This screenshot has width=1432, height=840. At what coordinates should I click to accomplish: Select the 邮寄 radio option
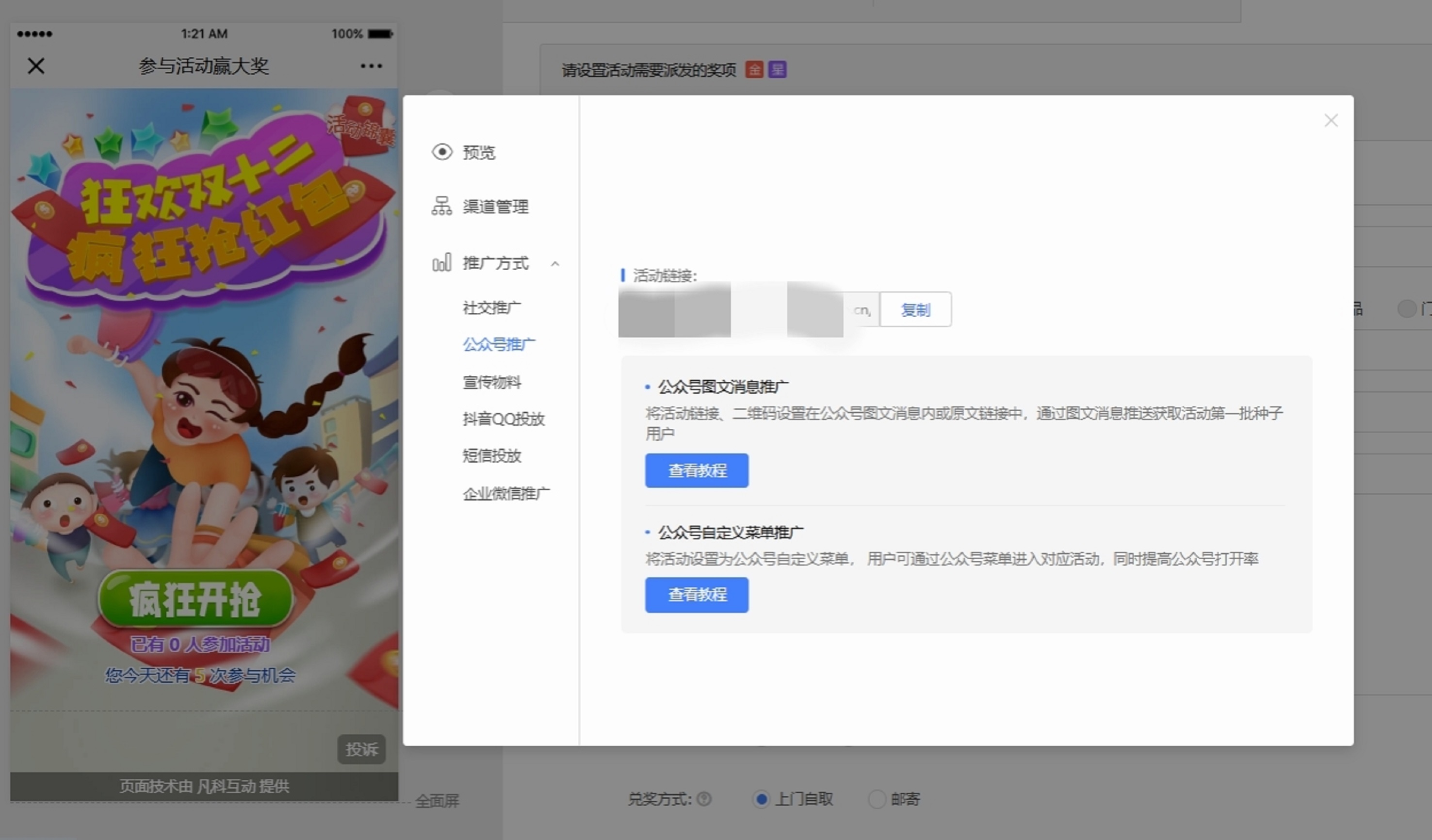[877, 799]
